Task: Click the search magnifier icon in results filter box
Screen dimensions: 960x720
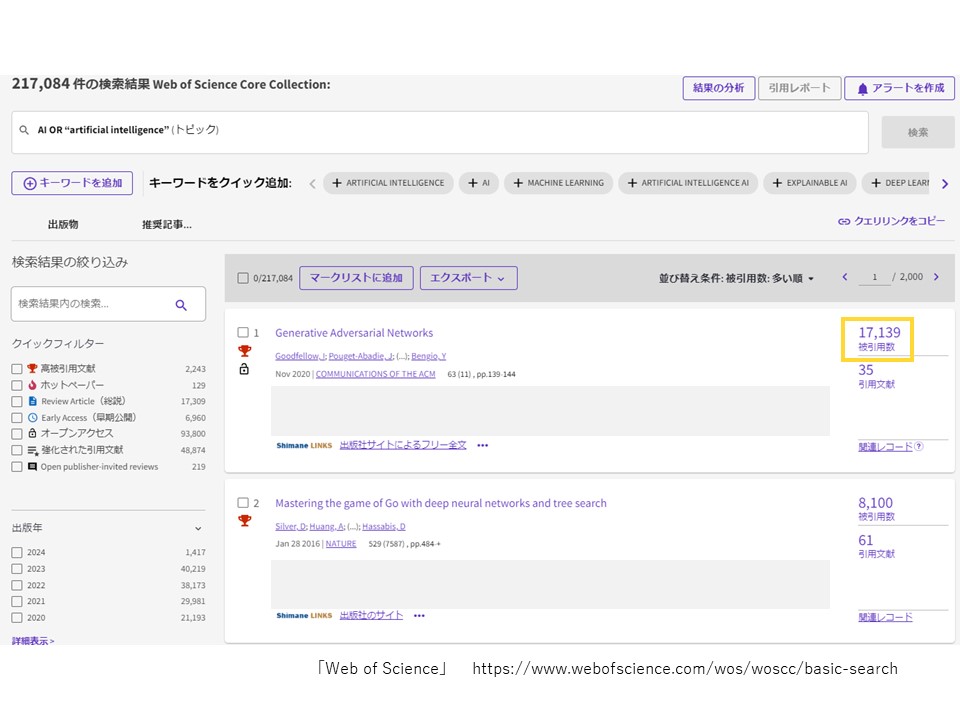Action: 181,305
